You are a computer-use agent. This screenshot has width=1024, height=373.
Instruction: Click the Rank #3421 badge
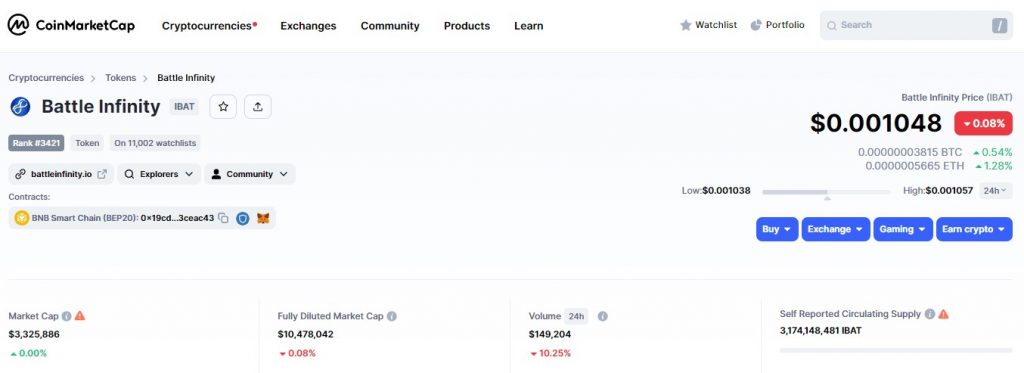pyautogui.click(x=36, y=142)
